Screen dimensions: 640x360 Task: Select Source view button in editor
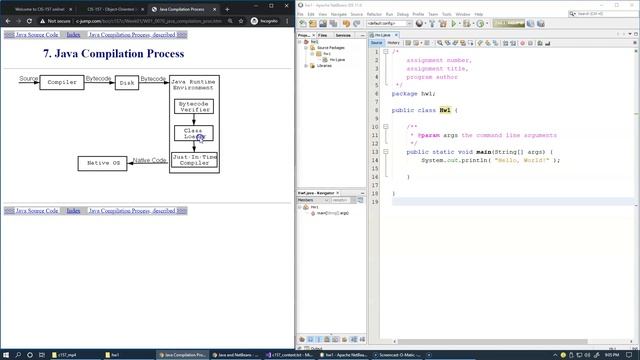tap(377, 43)
